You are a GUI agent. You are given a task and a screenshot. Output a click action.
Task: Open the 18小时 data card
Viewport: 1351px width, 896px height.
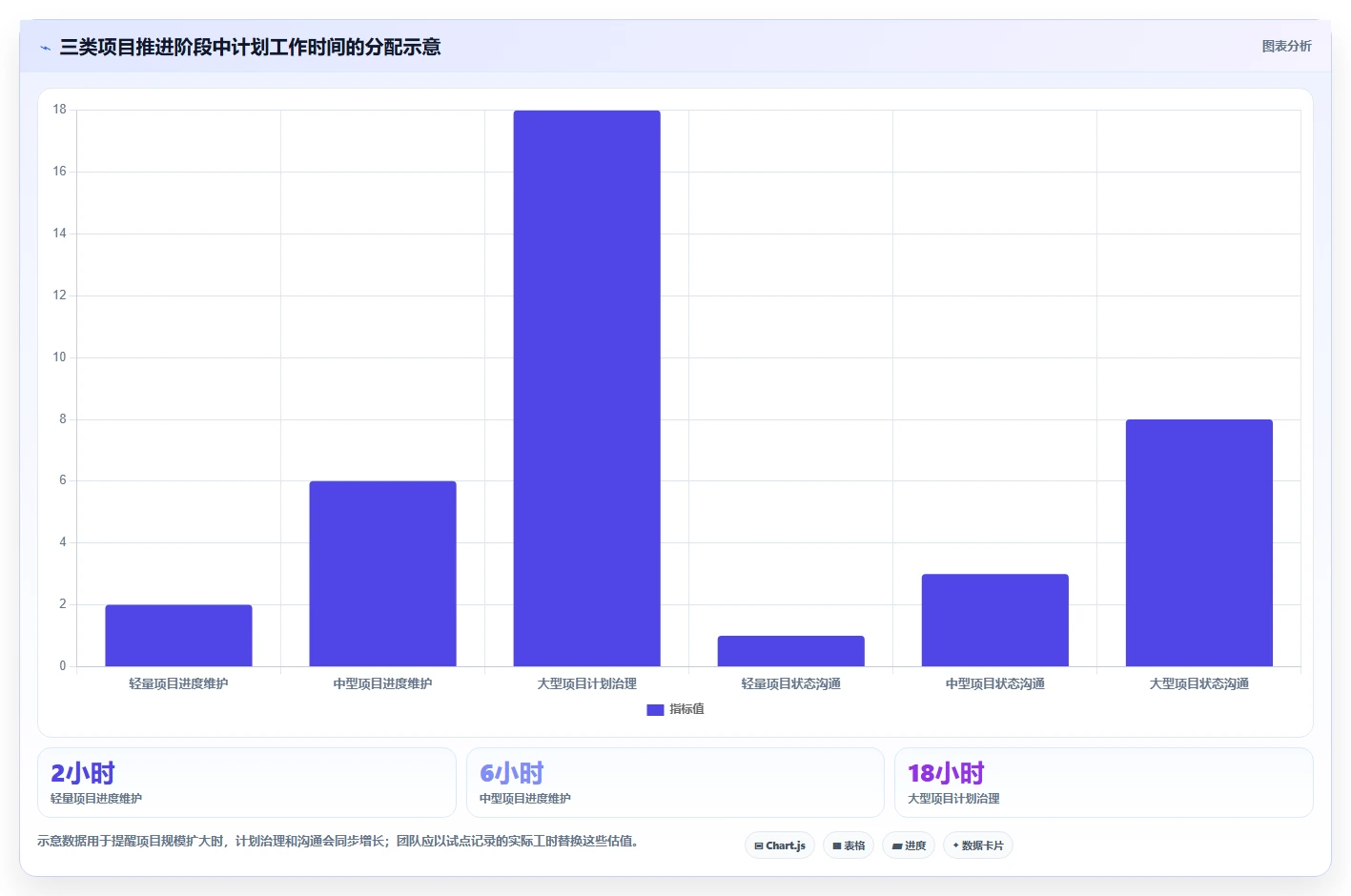[1104, 783]
